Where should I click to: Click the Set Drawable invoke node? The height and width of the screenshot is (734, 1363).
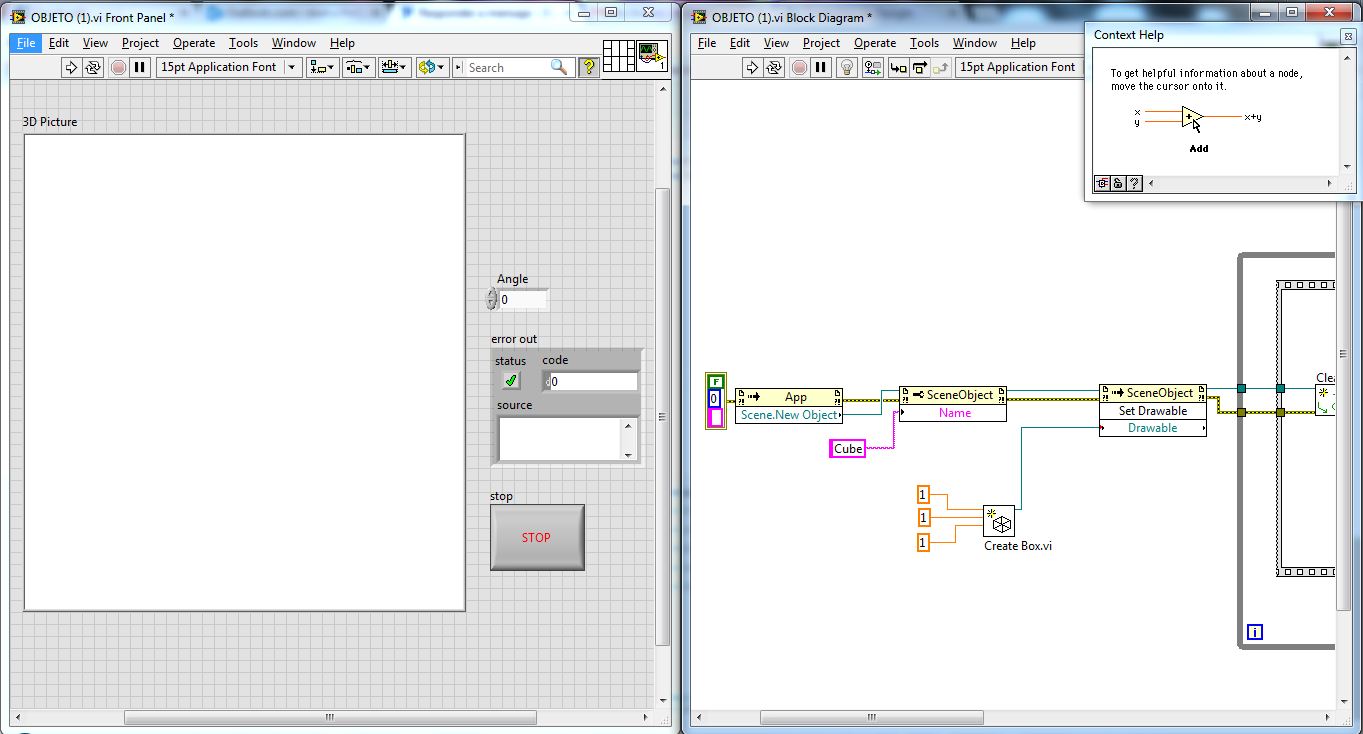tap(1152, 411)
